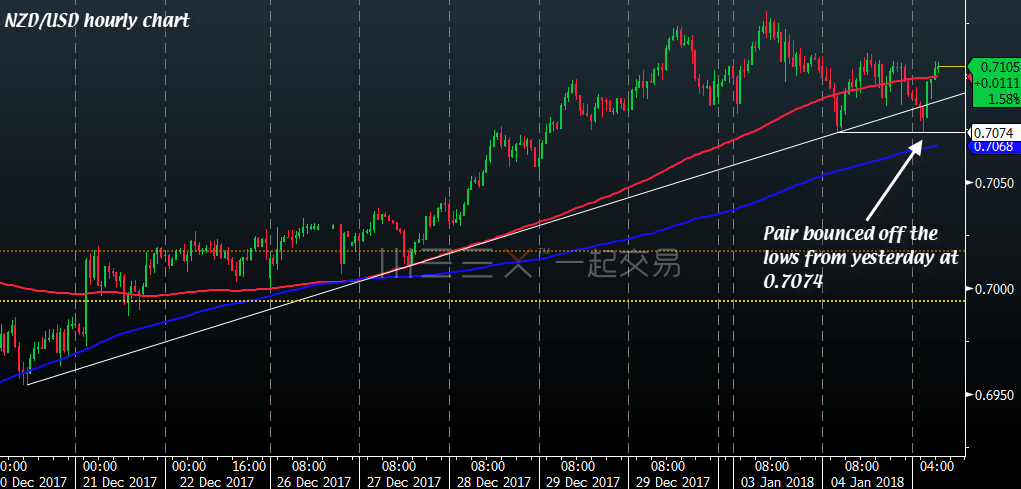Click the 0.6950 price axis tick
1021x489 pixels.
(993, 395)
